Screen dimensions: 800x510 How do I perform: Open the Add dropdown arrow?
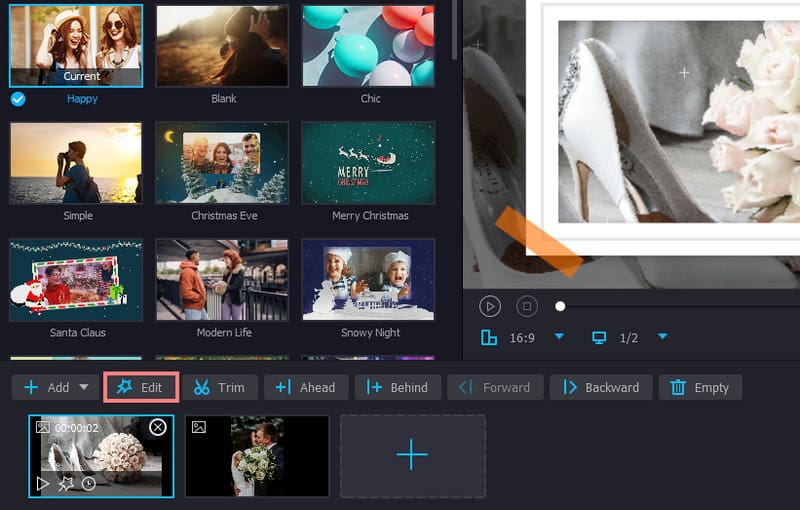pos(84,387)
